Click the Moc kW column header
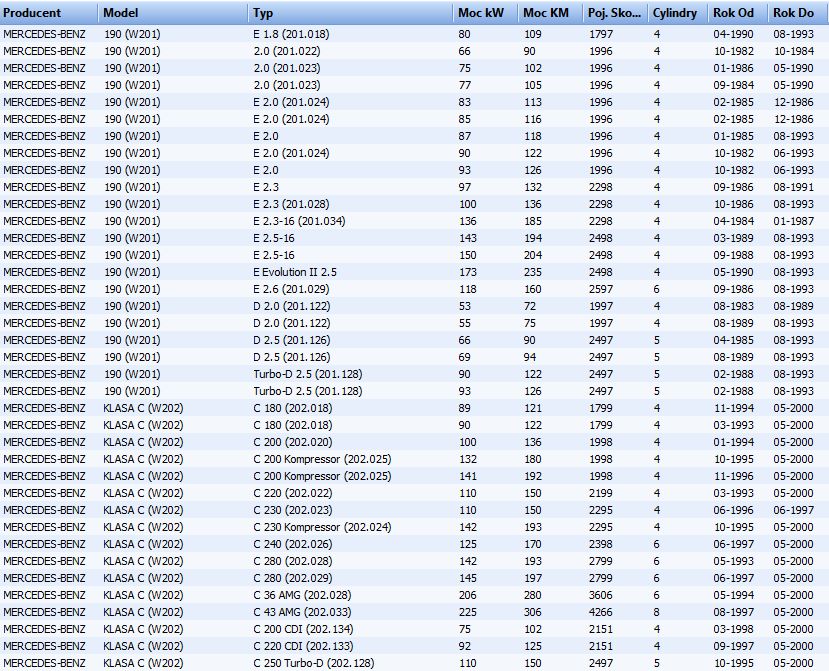Viewport: 829px width, 671px height. pyautogui.click(x=485, y=13)
